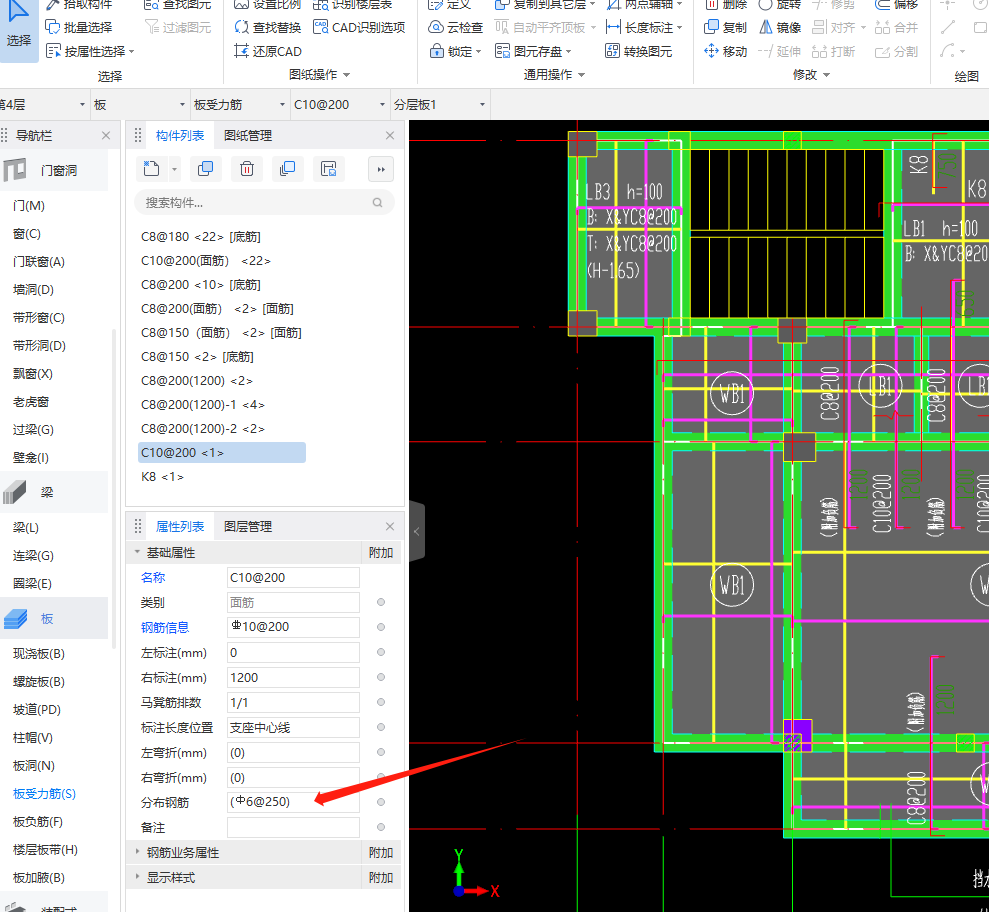Switch to the 图纸管理 tab

(x=248, y=136)
